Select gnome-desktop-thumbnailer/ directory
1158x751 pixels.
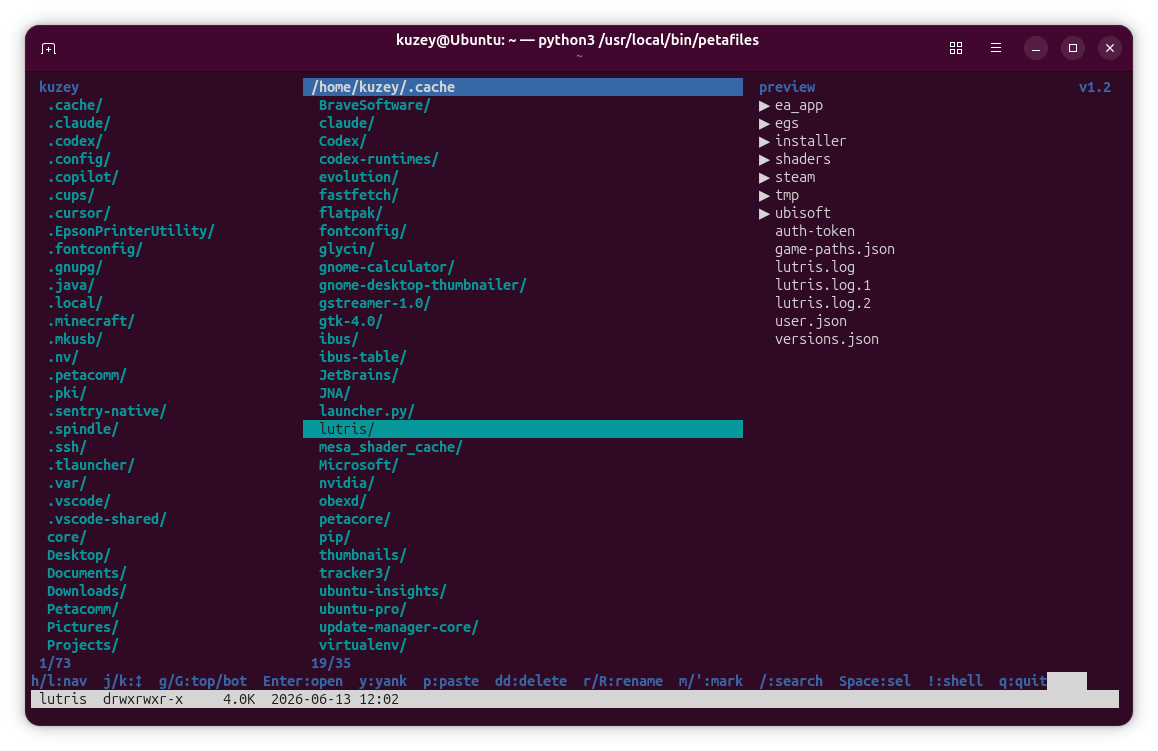pos(422,285)
